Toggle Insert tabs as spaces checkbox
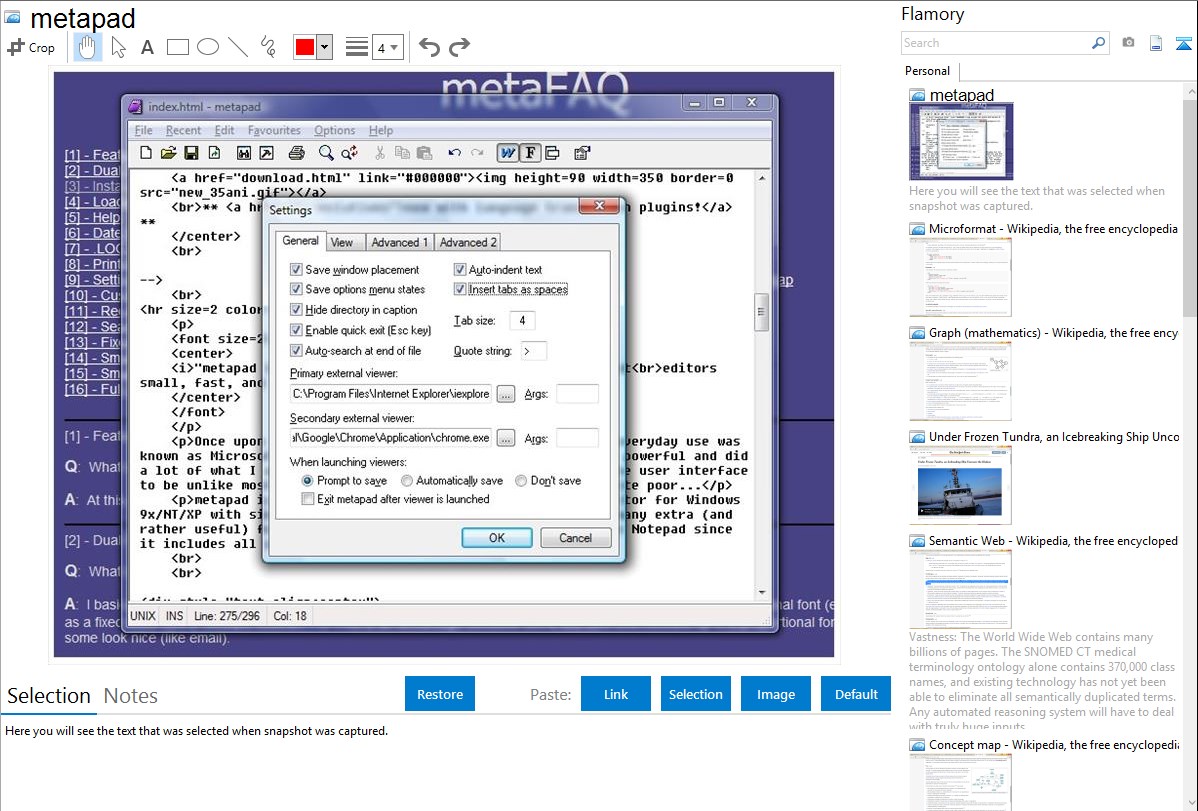Viewport: 1198px width, 811px height. (x=459, y=290)
